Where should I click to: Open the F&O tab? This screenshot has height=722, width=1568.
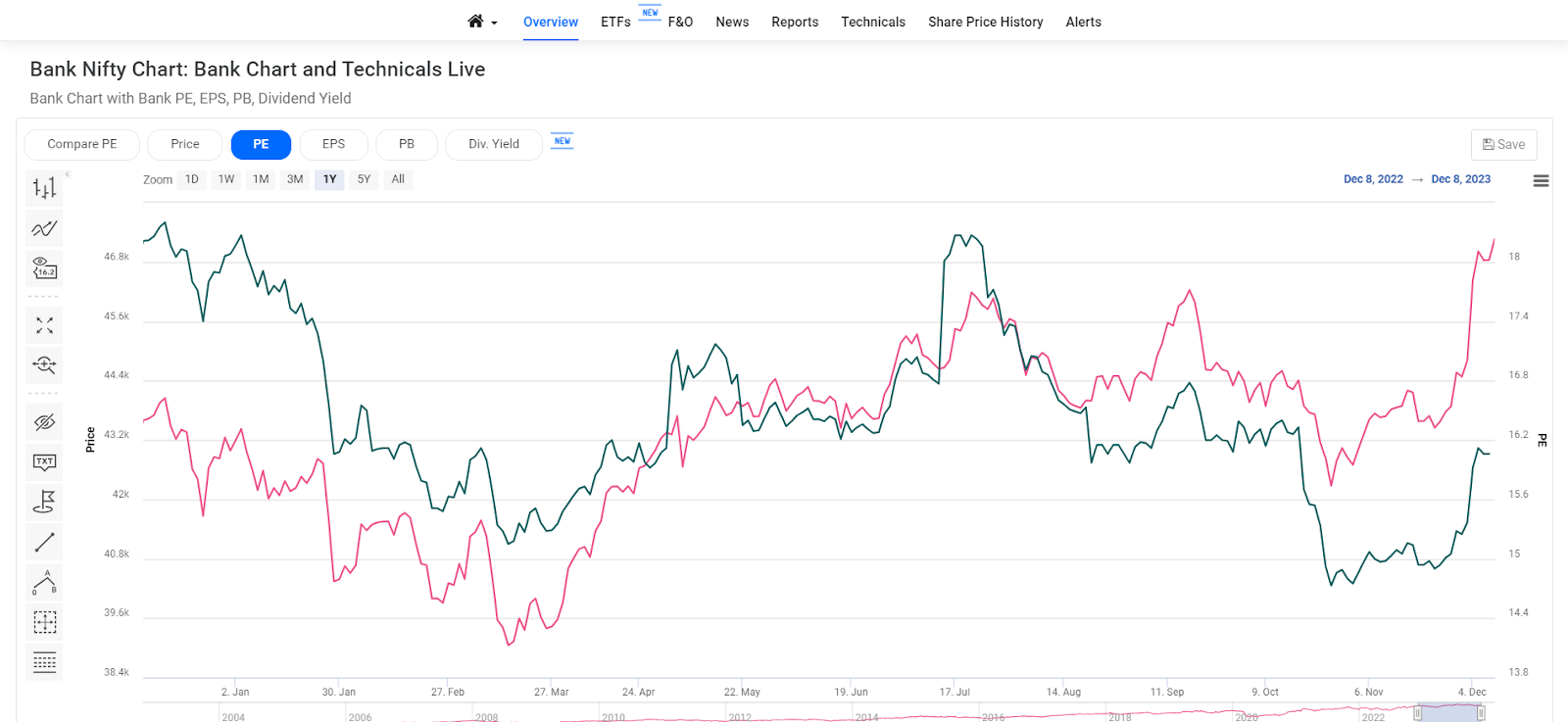click(680, 22)
